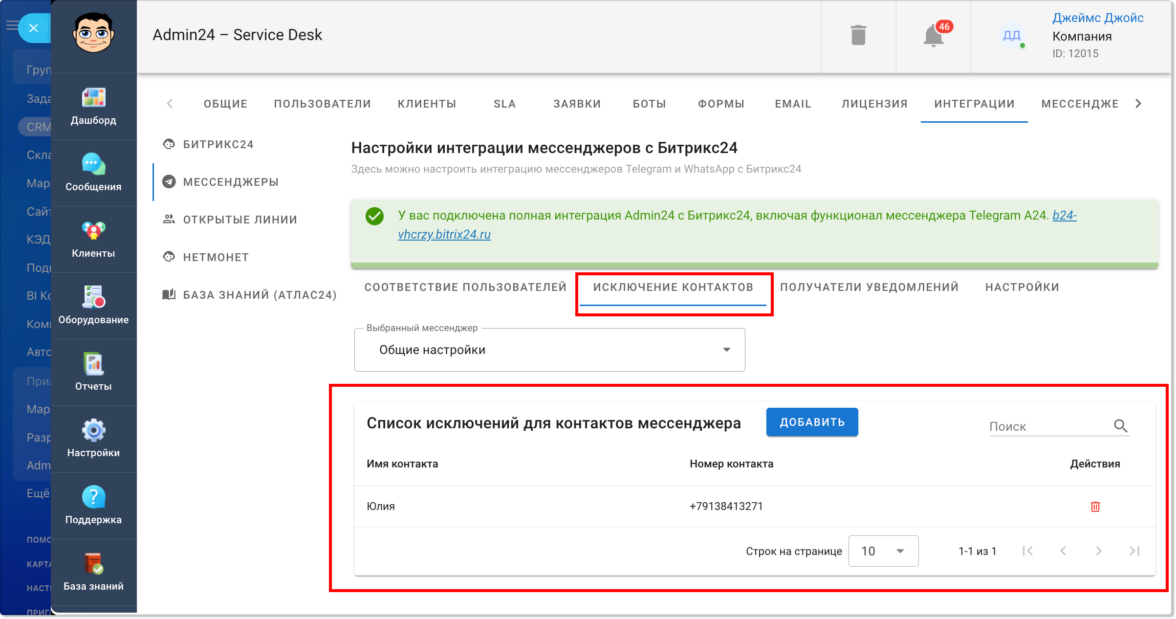Switch to the БОТЫ tab
The height and width of the screenshot is (619, 1176).
(x=650, y=104)
